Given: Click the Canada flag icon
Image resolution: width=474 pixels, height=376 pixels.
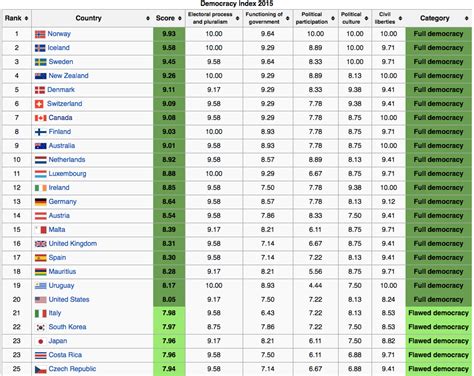Looking at the screenshot, I should pyautogui.click(x=41, y=118).
